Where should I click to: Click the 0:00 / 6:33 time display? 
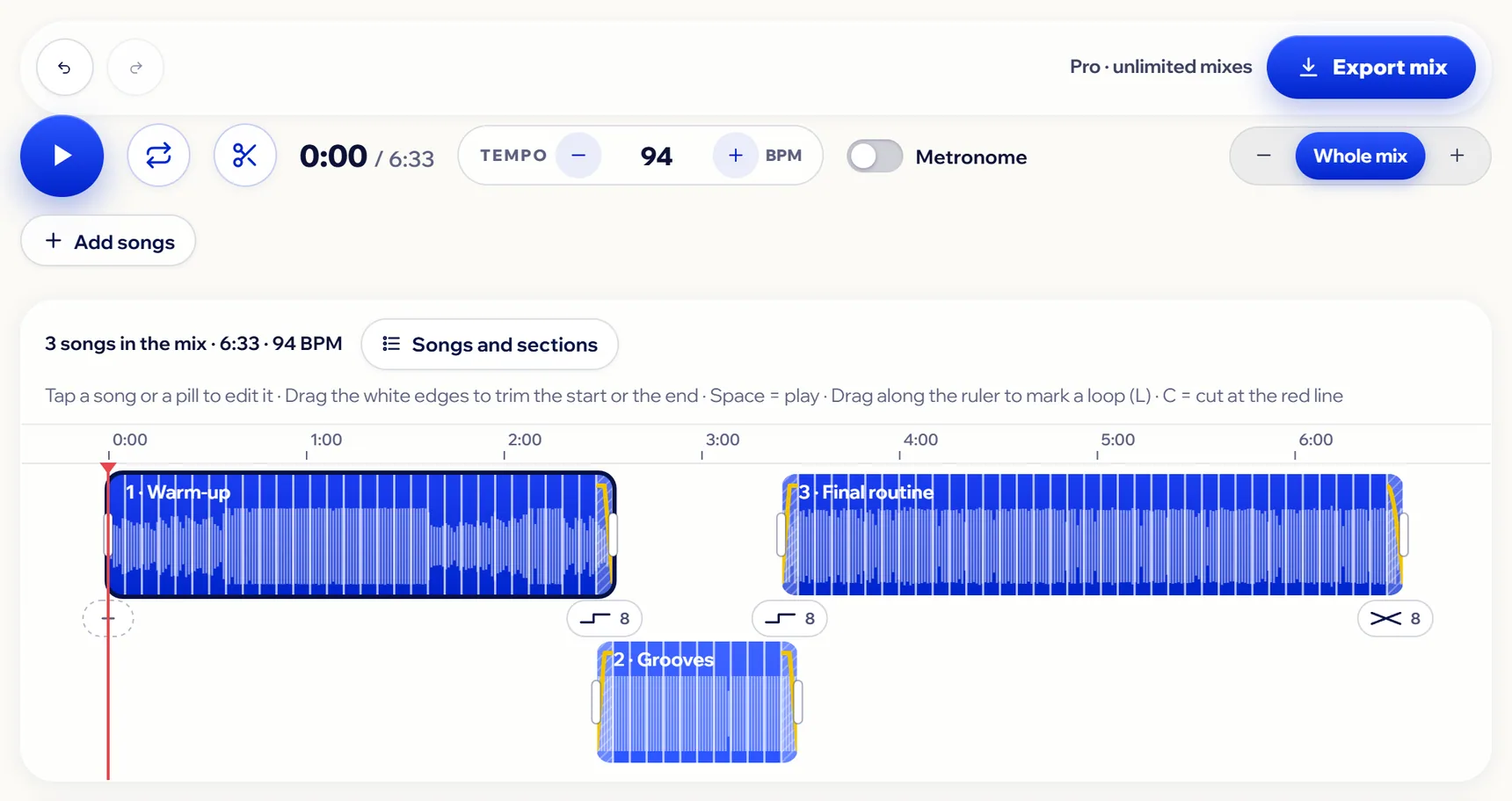(x=367, y=157)
